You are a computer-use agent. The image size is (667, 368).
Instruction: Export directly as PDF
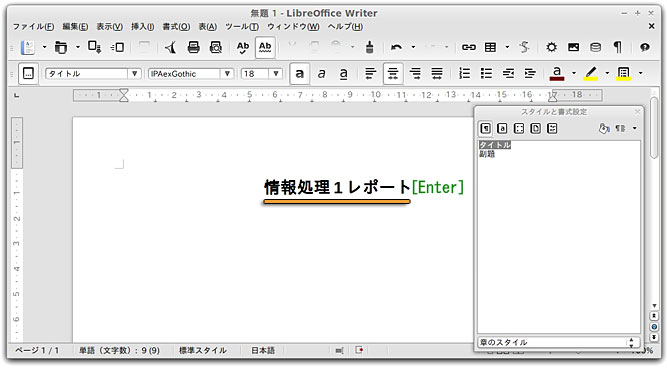tap(171, 47)
